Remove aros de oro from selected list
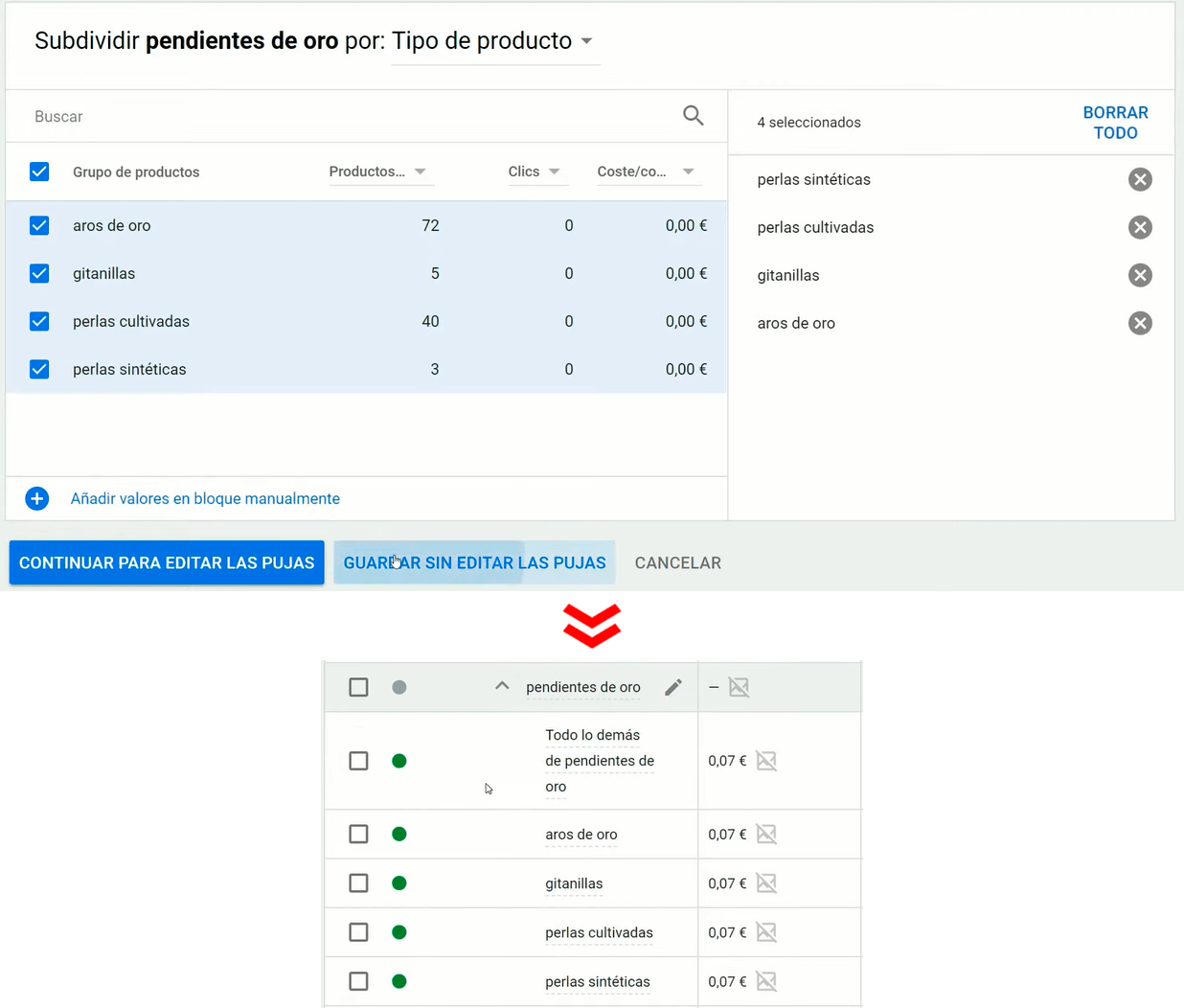The height and width of the screenshot is (1008, 1184). (1139, 324)
